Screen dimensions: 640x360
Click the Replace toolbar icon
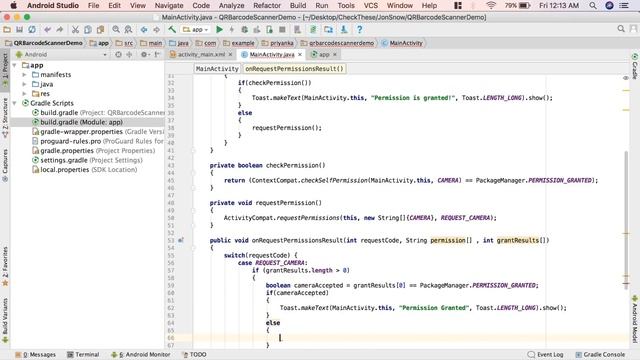[x=129, y=29]
